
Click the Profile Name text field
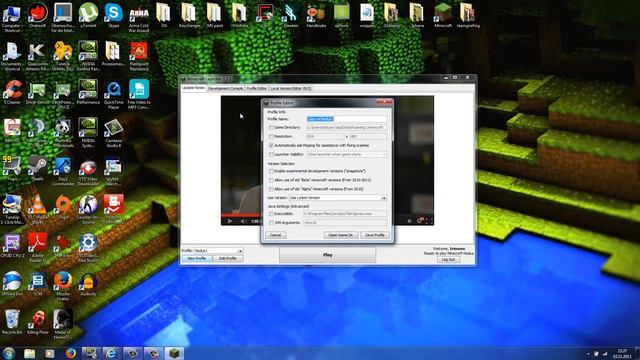pyautogui.click(x=346, y=119)
